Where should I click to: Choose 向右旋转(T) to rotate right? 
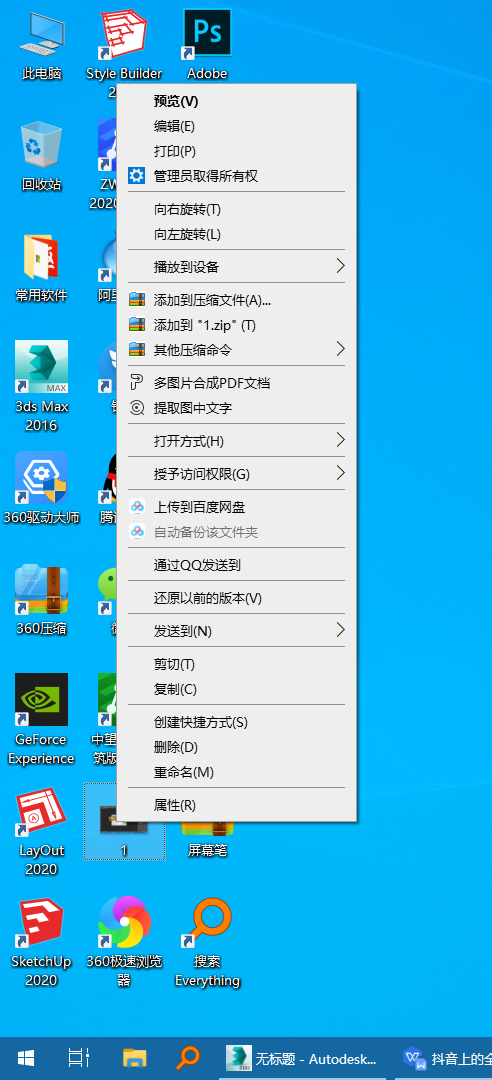tap(236, 209)
